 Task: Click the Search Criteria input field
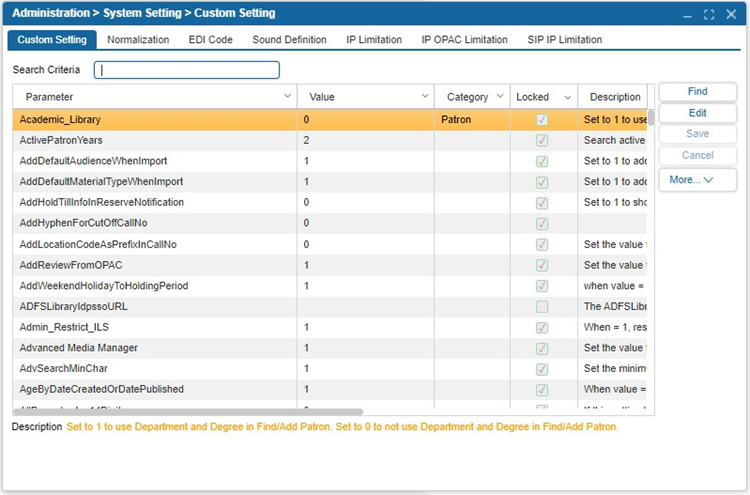[187, 70]
